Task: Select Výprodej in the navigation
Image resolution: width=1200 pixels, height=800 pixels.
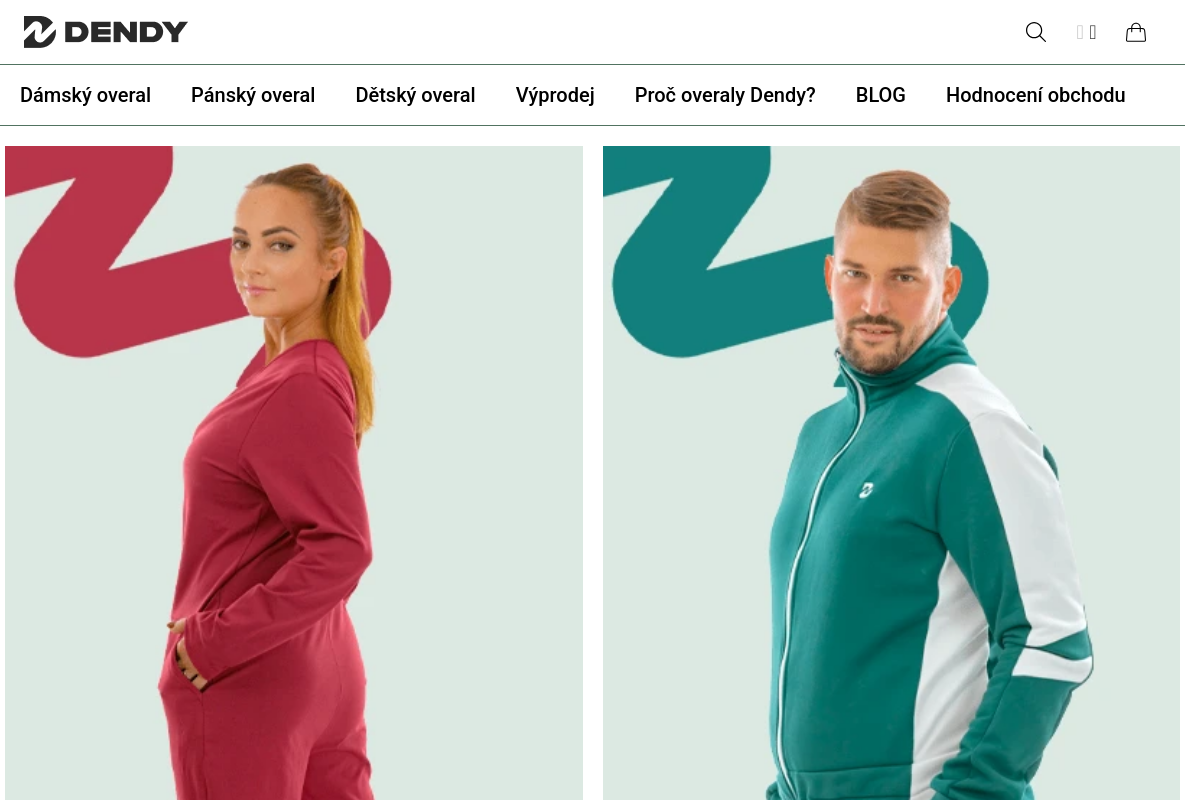Action: coord(555,95)
